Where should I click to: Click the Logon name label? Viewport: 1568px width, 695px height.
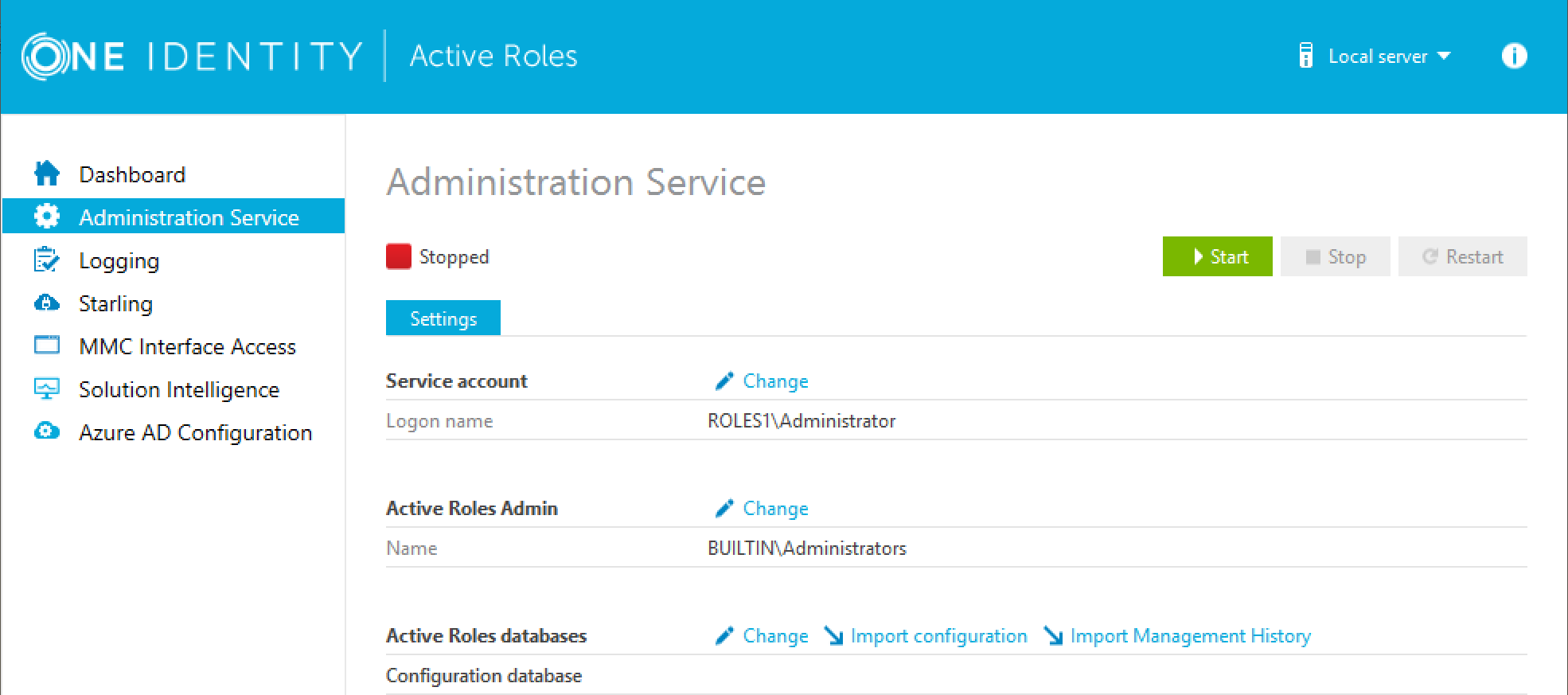(x=439, y=421)
